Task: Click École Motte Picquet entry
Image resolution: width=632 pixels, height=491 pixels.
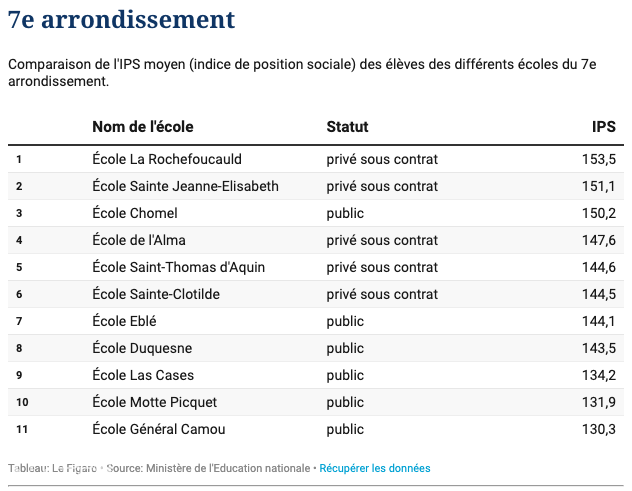Action: click(x=154, y=402)
